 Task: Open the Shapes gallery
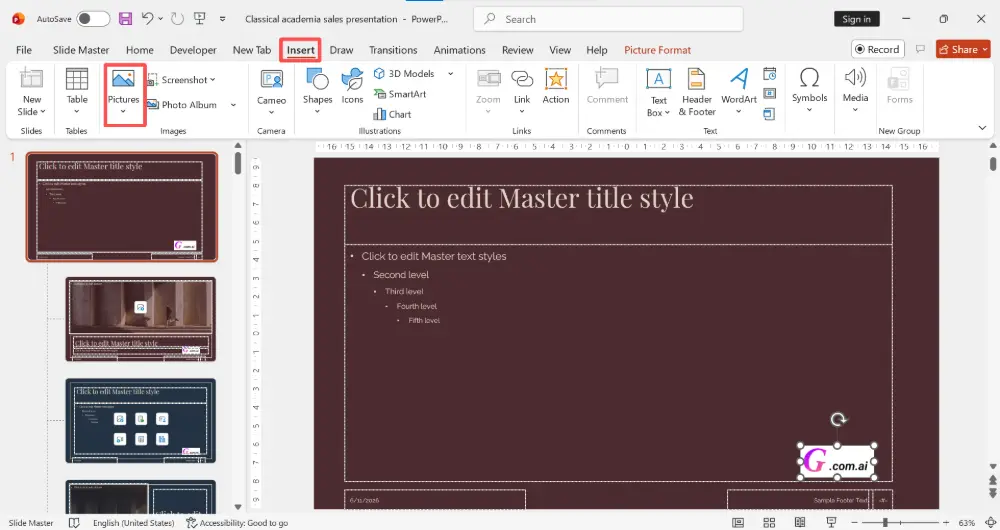317,92
